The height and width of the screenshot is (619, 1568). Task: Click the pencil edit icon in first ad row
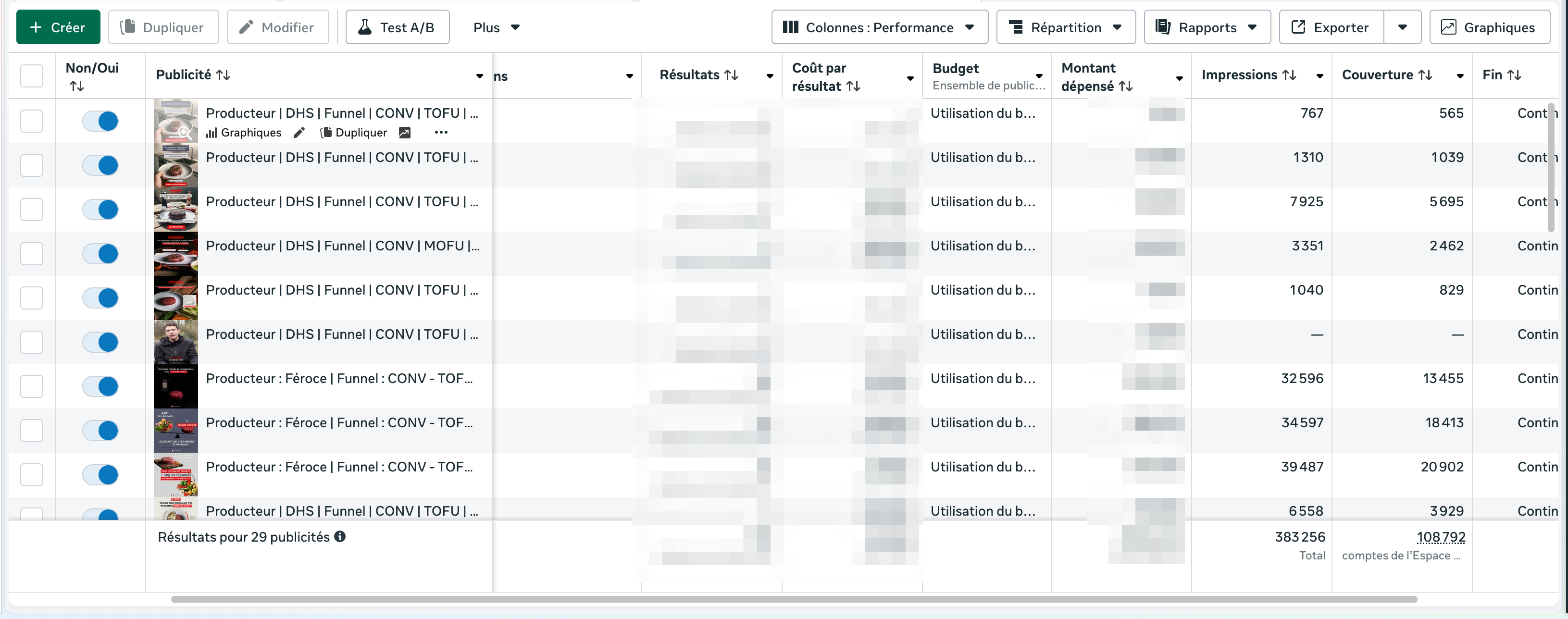point(299,133)
